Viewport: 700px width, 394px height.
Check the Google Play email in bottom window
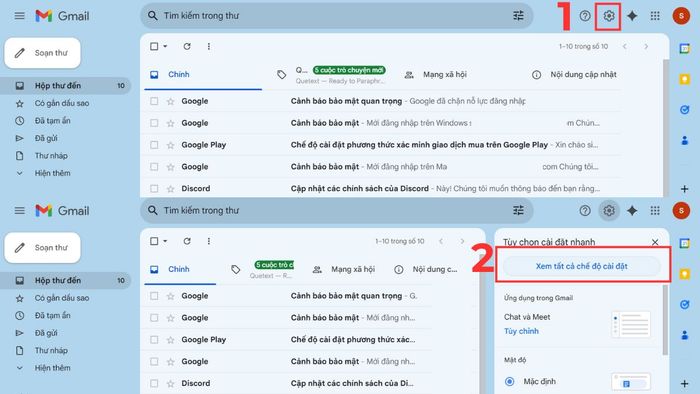[154, 340]
